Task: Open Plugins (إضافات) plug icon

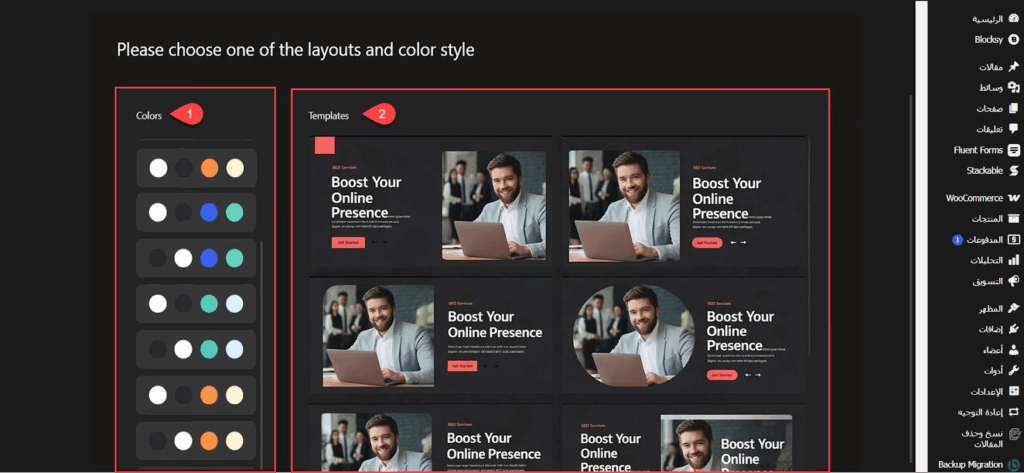Action: pyautogui.click(x=1013, y=329)
